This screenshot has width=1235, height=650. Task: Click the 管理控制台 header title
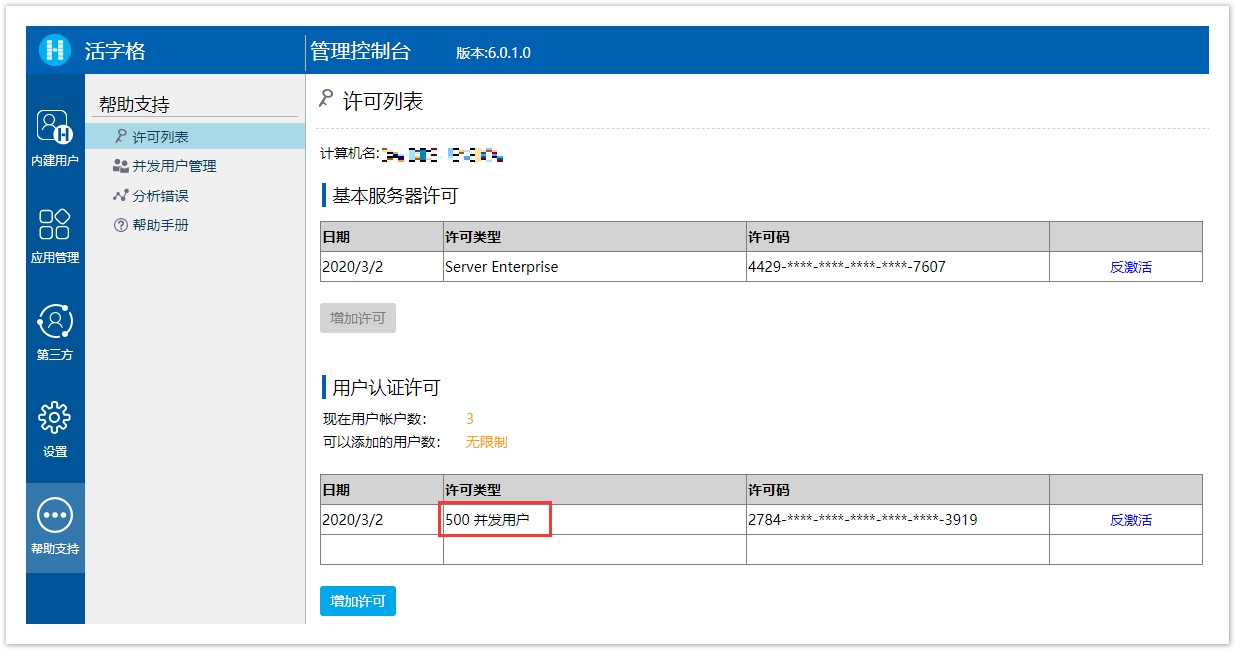360,51
